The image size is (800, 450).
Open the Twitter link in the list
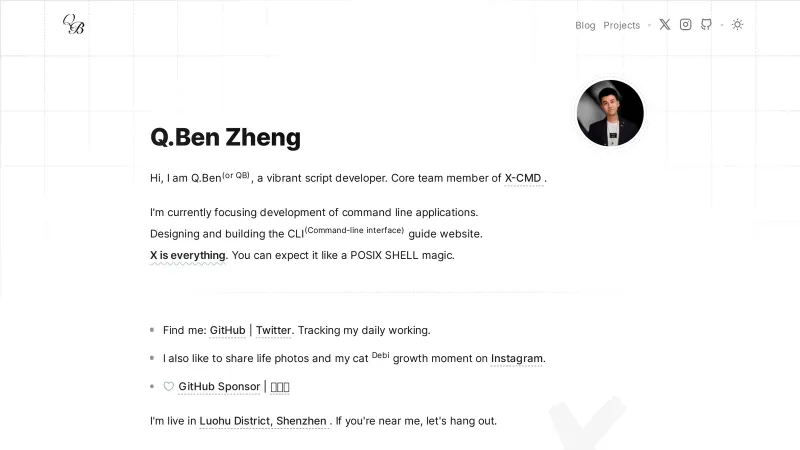pos(273,330)
